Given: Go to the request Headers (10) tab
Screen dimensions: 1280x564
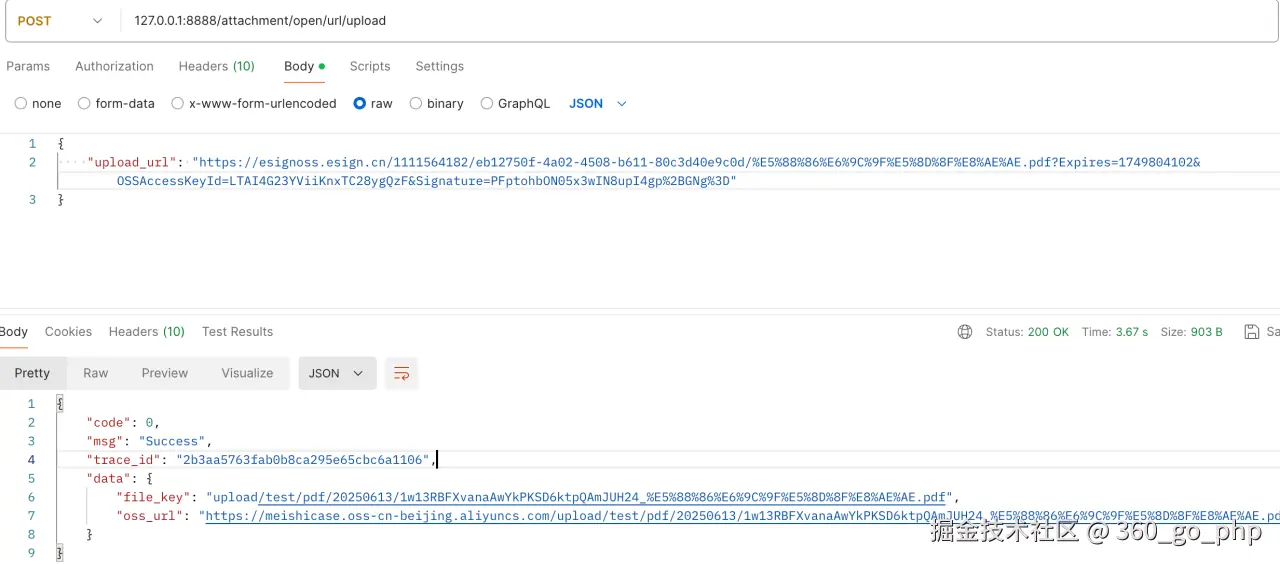Looking at the screenshot, I should [x=216, y=66].
